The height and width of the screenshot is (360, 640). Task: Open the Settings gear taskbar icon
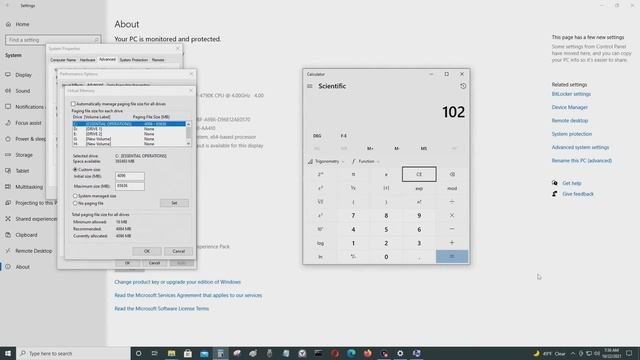click(400, 353)
